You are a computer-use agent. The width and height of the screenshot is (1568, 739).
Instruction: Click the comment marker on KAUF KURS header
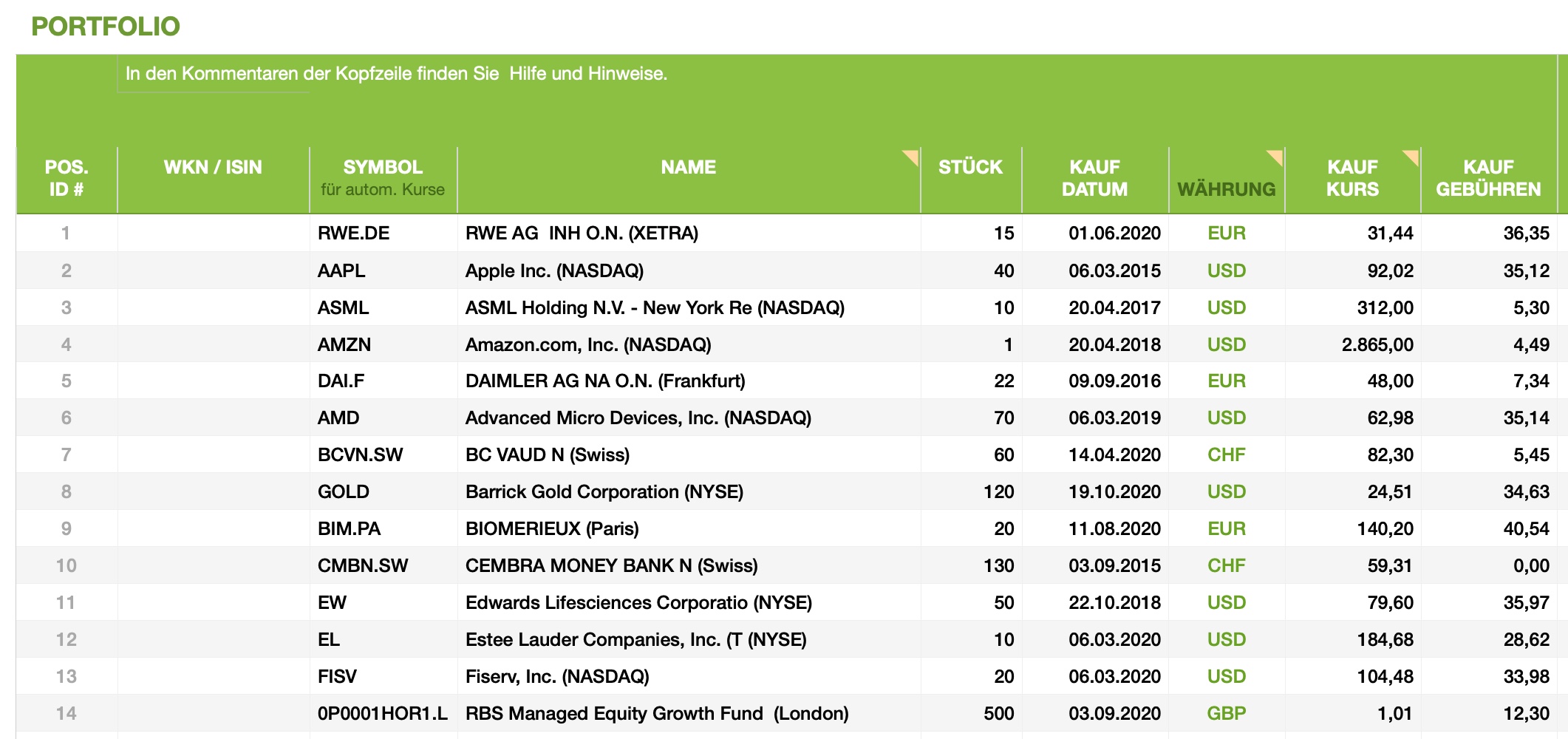point(1412,155)
